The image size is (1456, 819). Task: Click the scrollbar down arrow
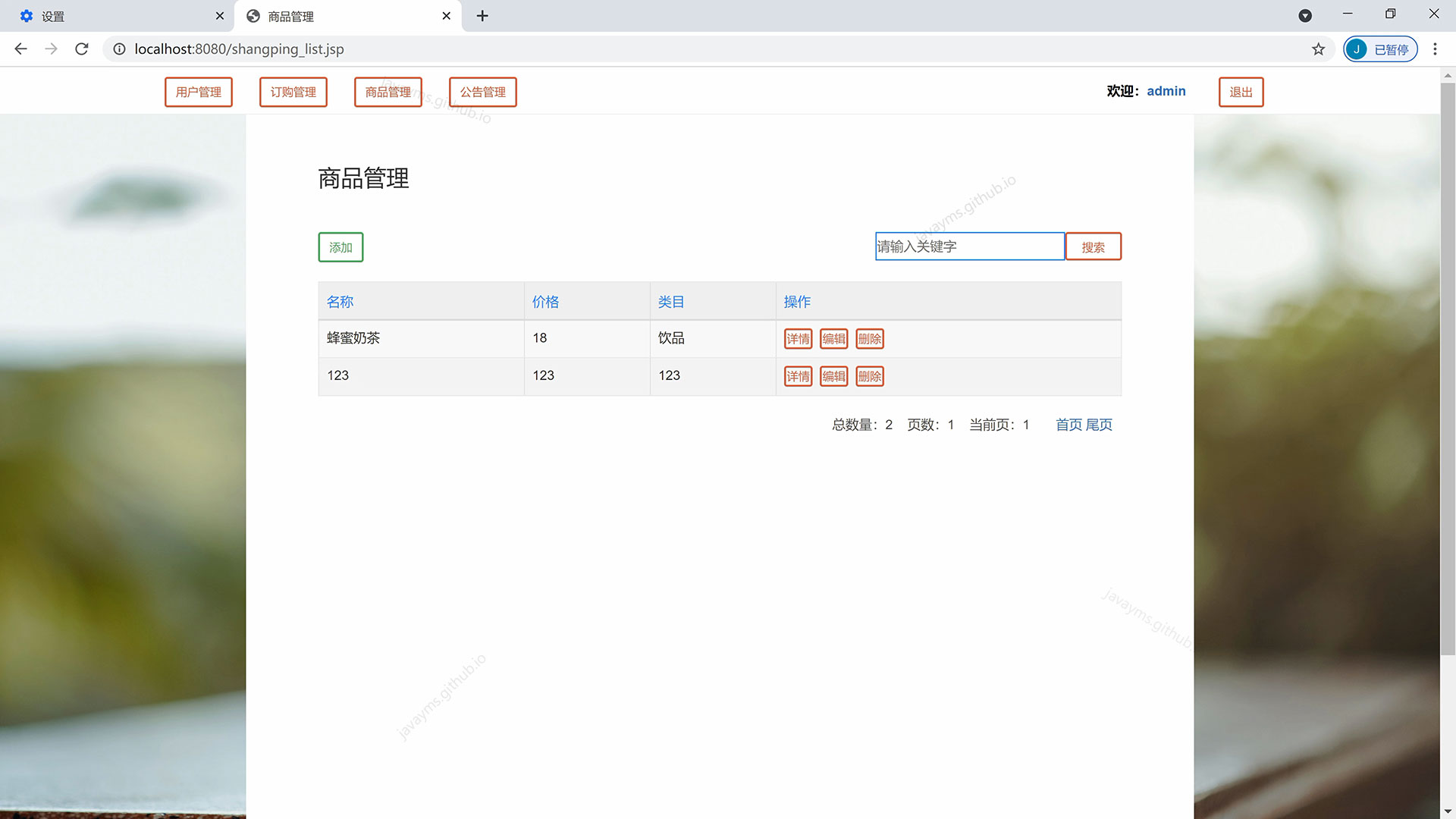tap(1448, 811)
